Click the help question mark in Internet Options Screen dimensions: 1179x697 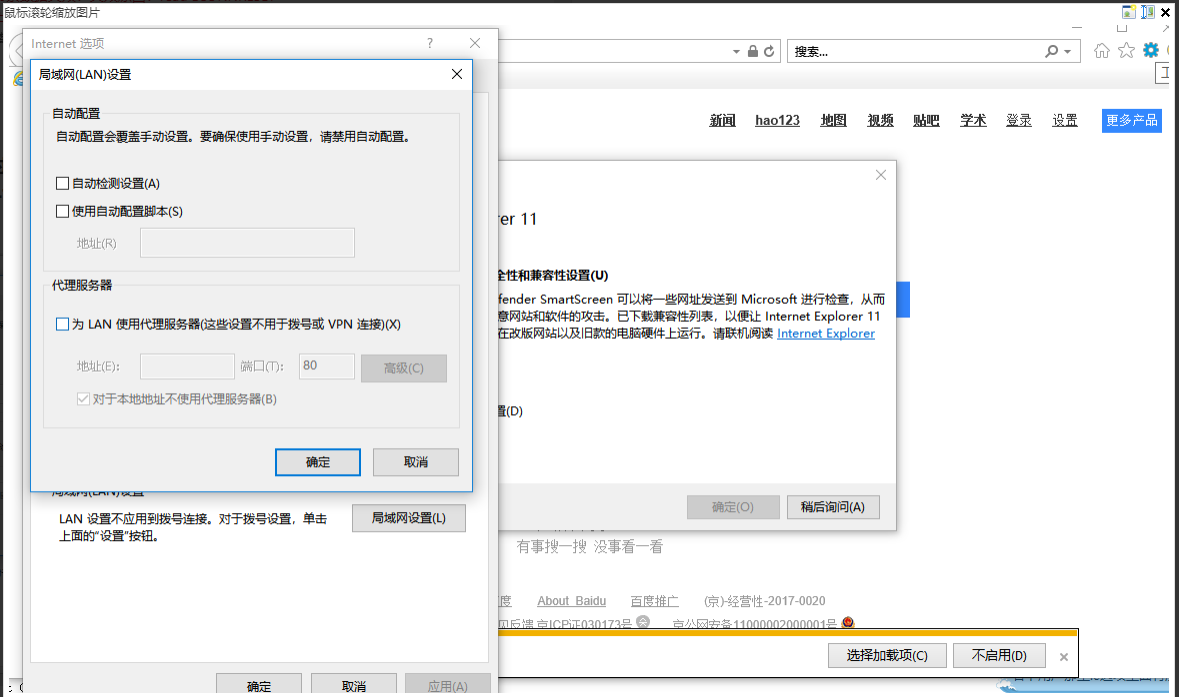point(430,44)
